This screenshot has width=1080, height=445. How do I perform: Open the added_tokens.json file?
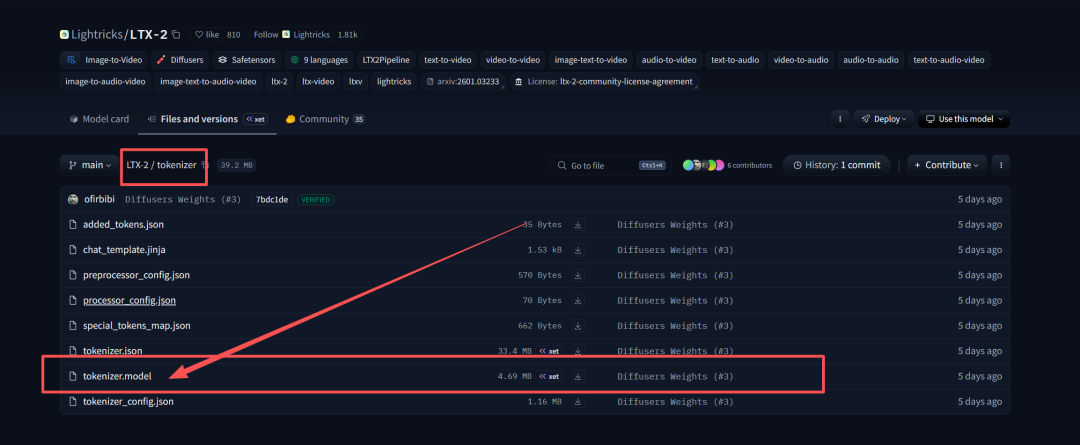click(123, 225)
